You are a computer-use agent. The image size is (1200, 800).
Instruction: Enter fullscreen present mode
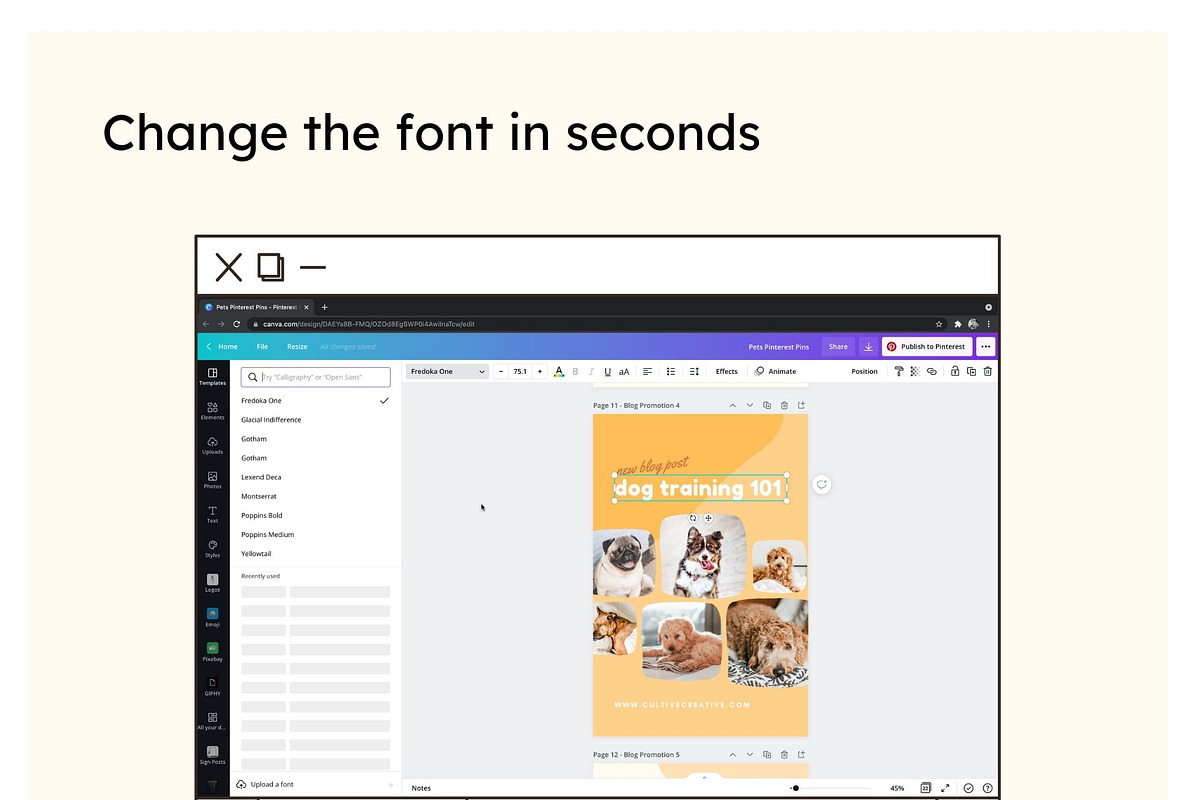(945, 788)
